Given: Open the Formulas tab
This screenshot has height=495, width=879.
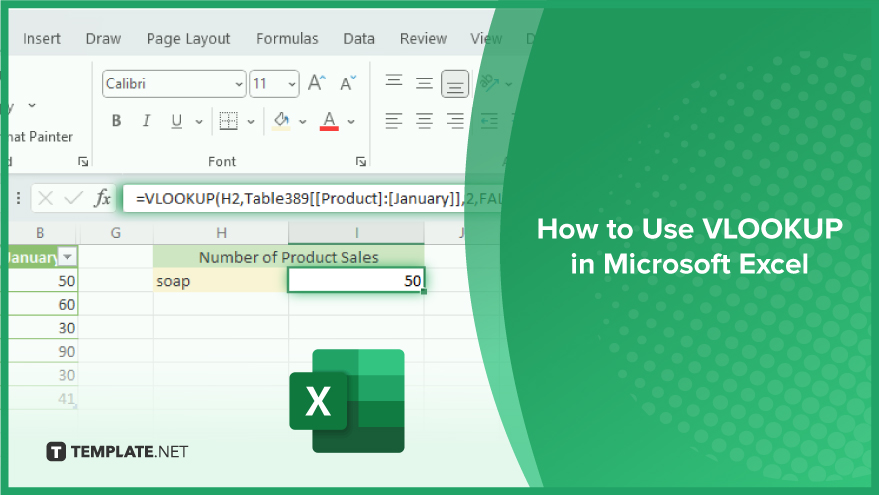Looking at the screenshot, I should (x=287, y=39).
